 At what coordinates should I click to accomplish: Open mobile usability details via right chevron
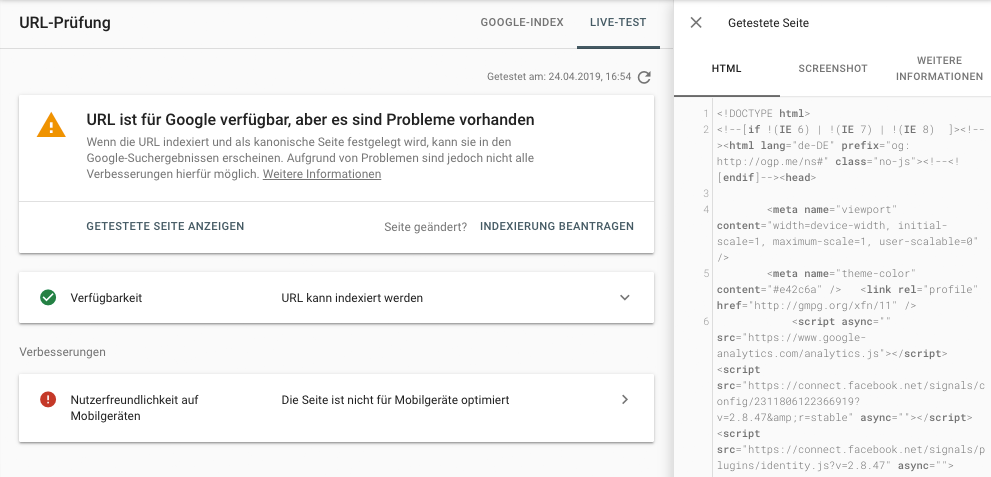[625, 400]
